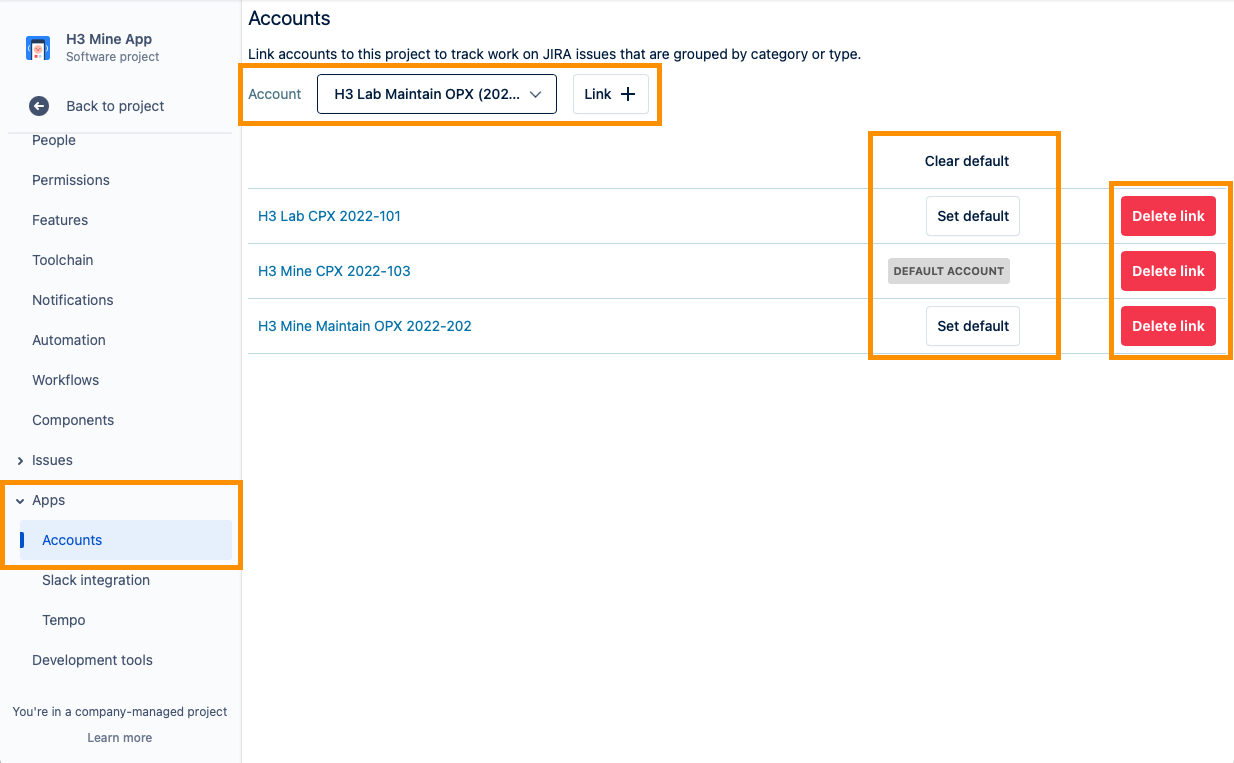Open H3 Lab CPX 2022-101 account link
Screen dimensions: 1234x763
pyautogui.click(x=329, y=216)
